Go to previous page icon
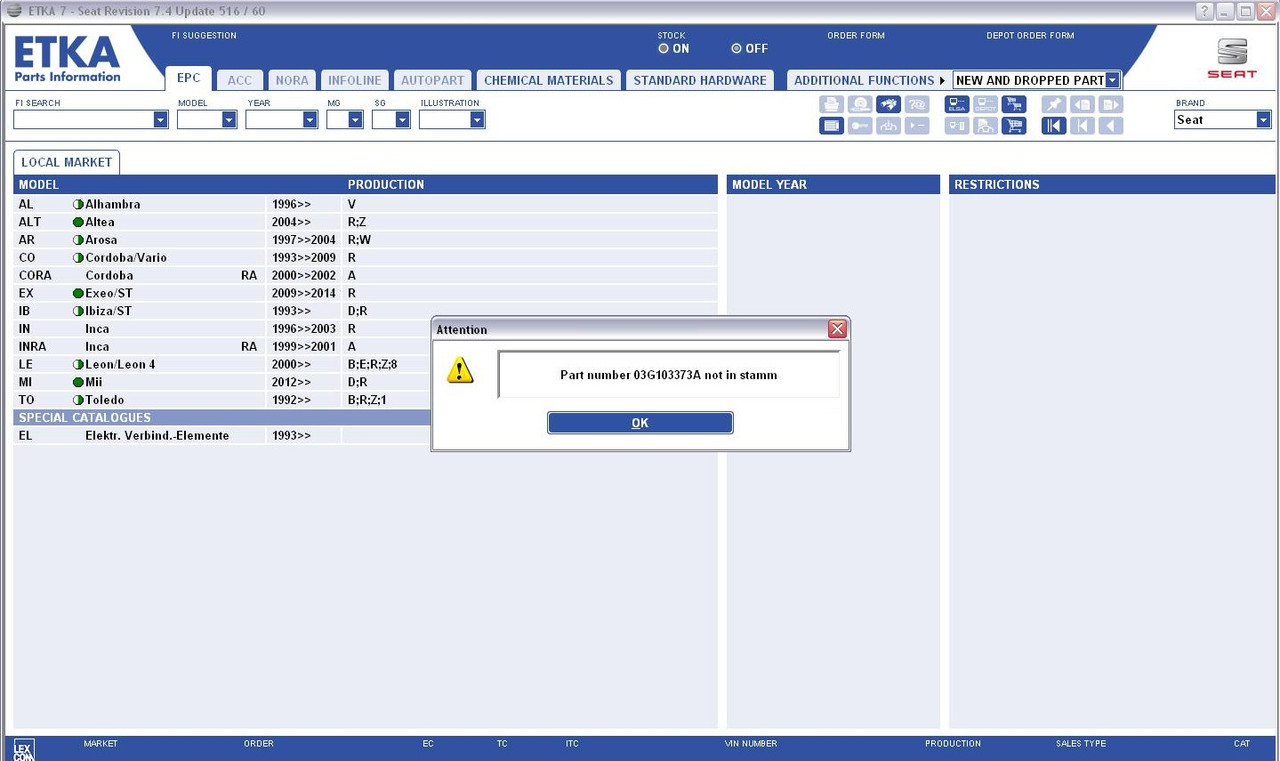Screen dimensions: 1280x761 pyautogui.click(x=1082, y=104)
